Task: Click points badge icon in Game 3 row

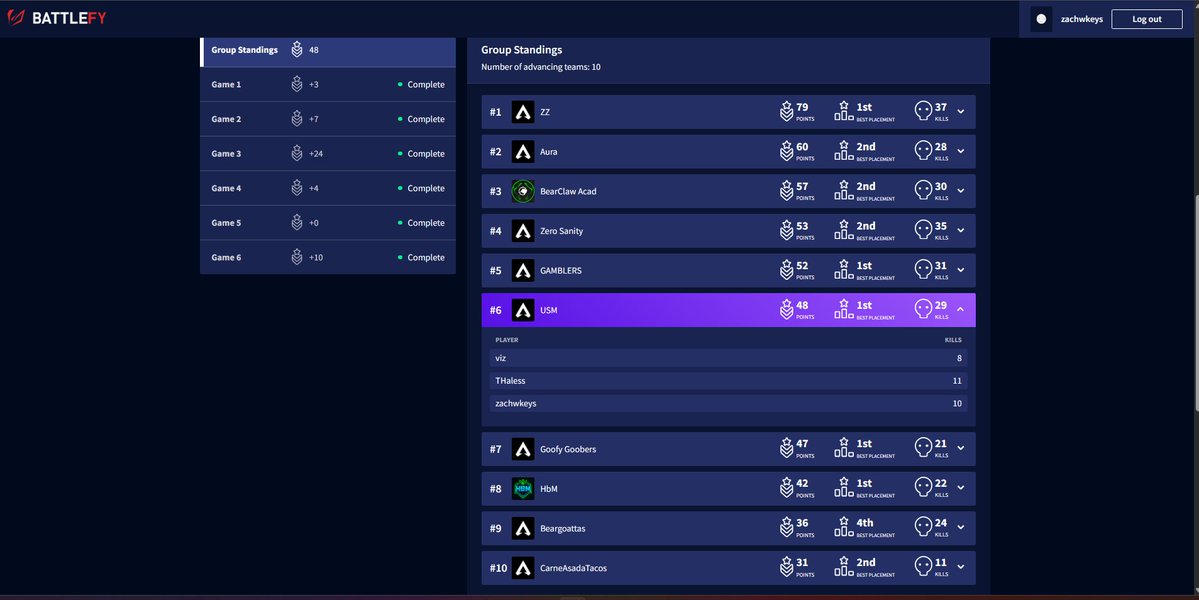Action: [297, 154]
